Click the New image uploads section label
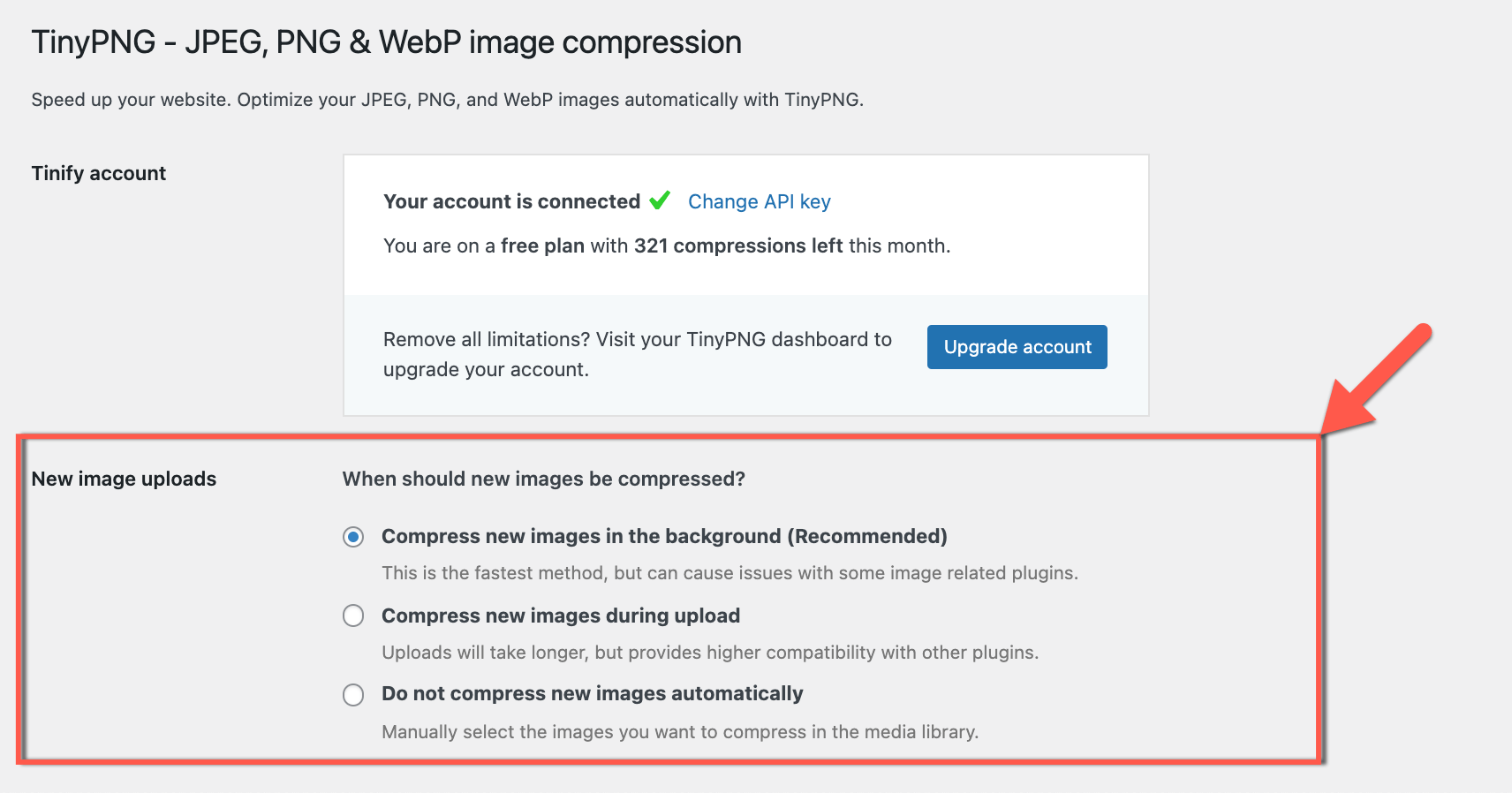This screenshot has width=1512, height=793. coord(124,479)
